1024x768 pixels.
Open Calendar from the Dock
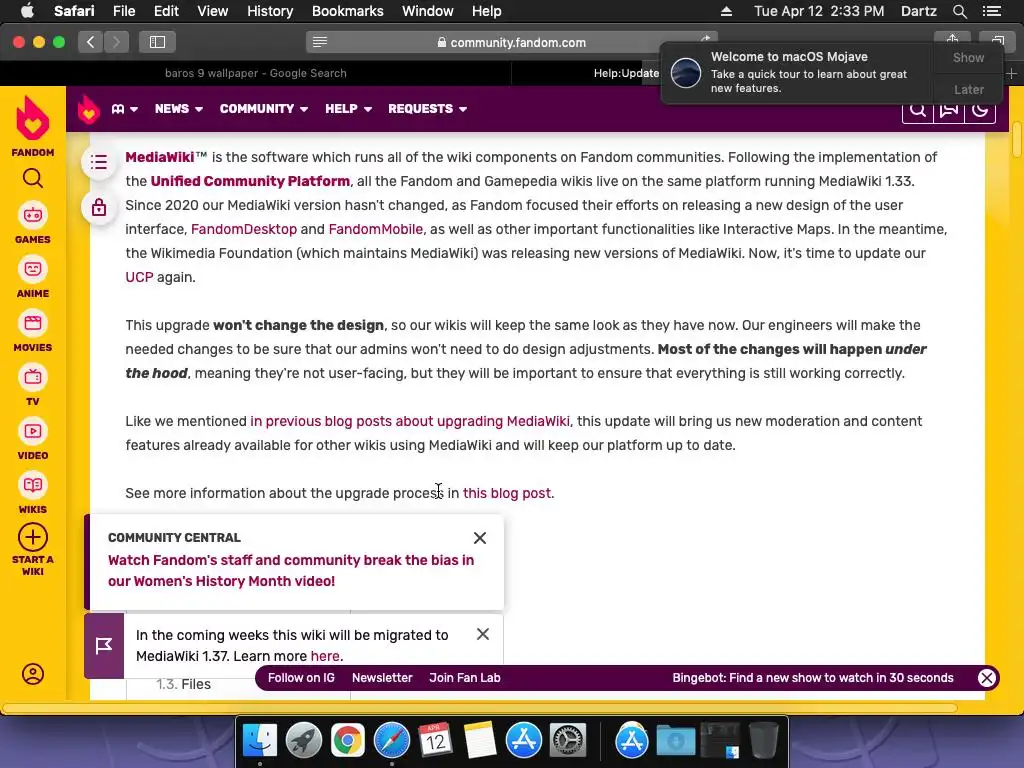436,741
